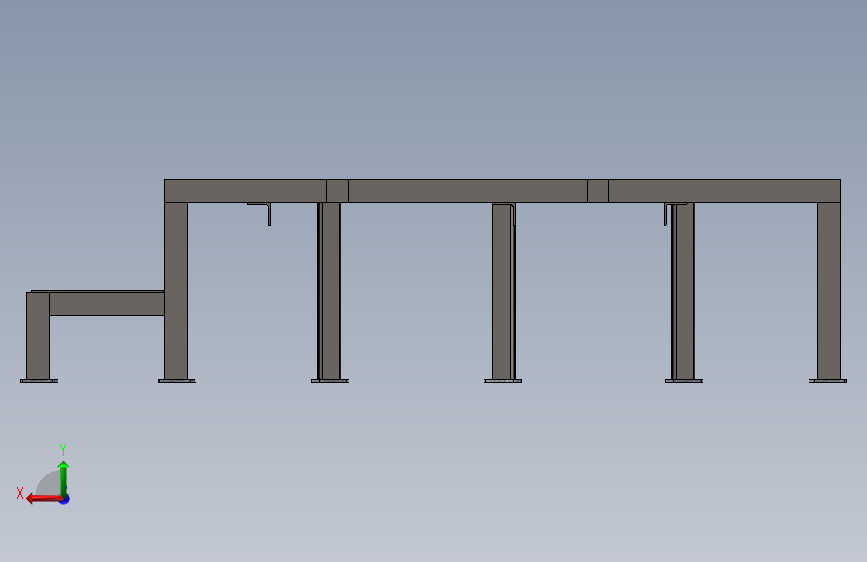Select the short far-left leg of the frame
The height and width of the screenshot is (562, 867).
(x=38, y=336)
